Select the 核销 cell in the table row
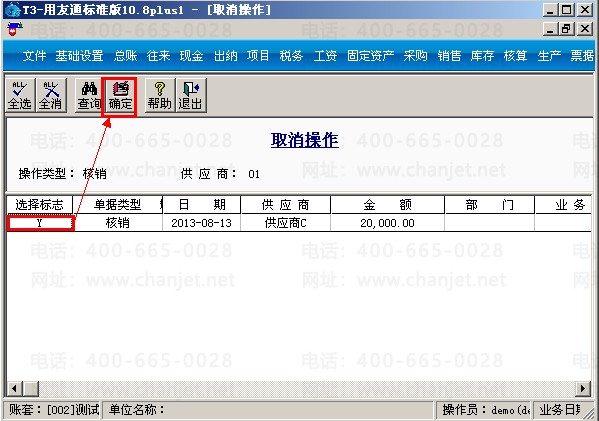599x421 pixels. [118, 223]
